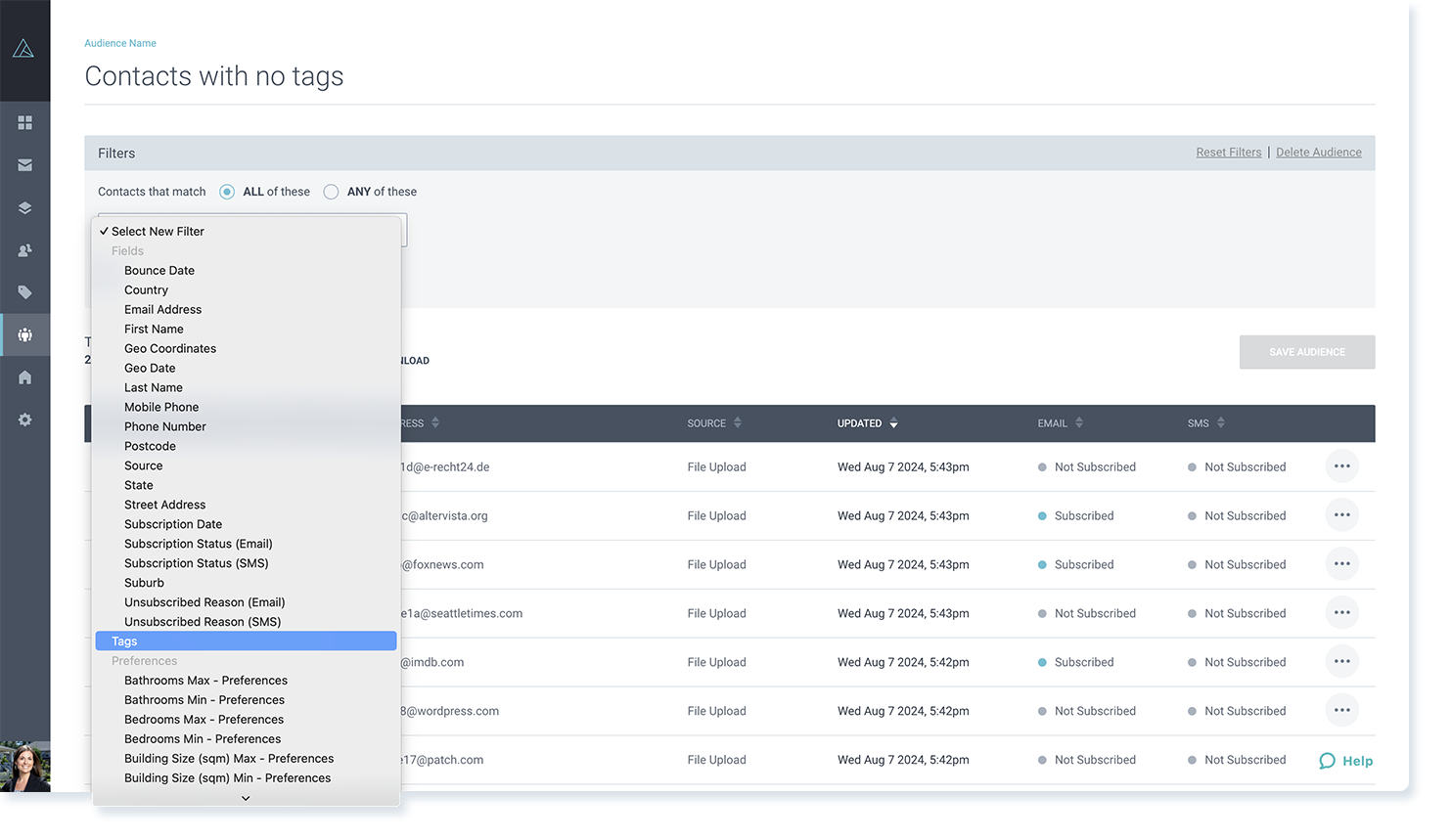Open the ellipsis options for the foxnews.com contact

click(1341, 563)
